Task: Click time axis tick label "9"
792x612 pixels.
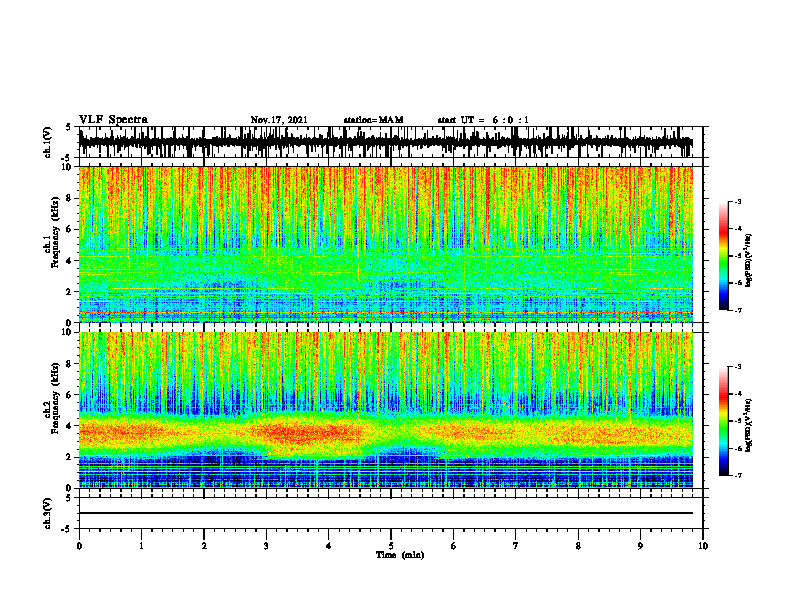Action: pos(640,546)
